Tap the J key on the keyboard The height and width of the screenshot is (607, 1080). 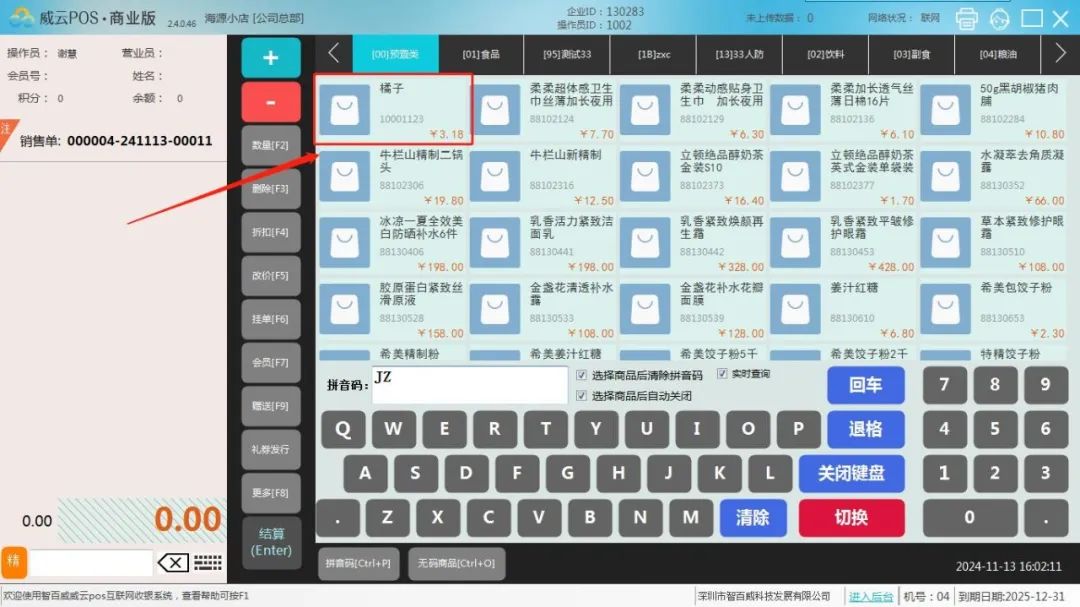(x=668, y=473)
